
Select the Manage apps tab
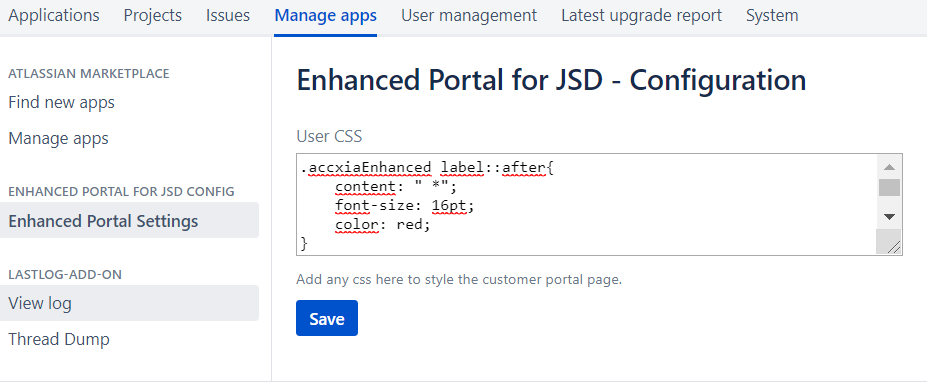coord(326,15)
